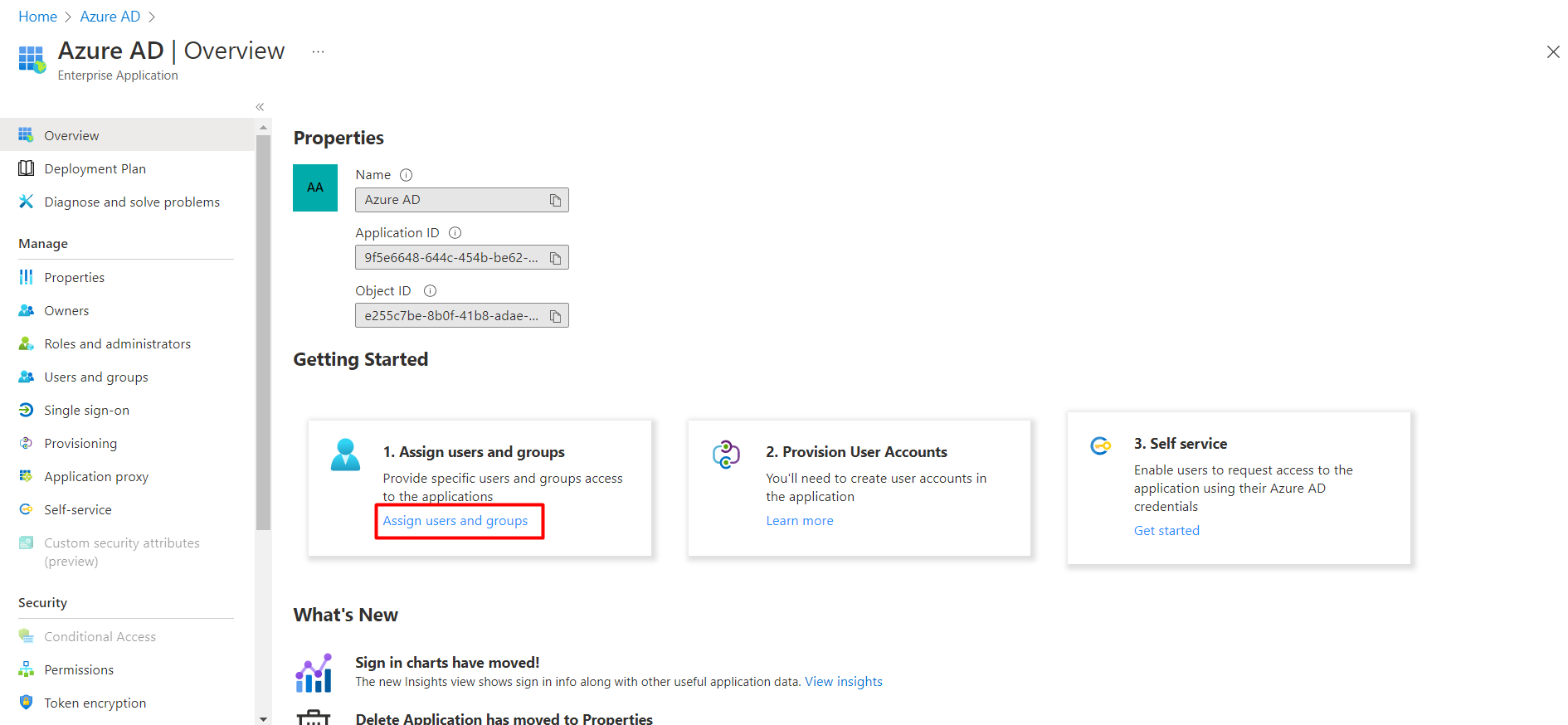
Task: Open the ellipsis more options menu
Action: pyautogui.click(x=318, y=51)
